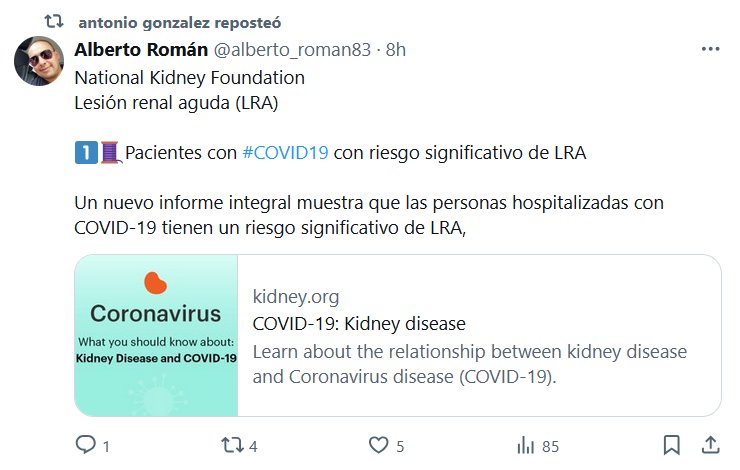Click the share upload icon
Image resolution: width=740 pixels, height=470 pixels.
point(710,445)
